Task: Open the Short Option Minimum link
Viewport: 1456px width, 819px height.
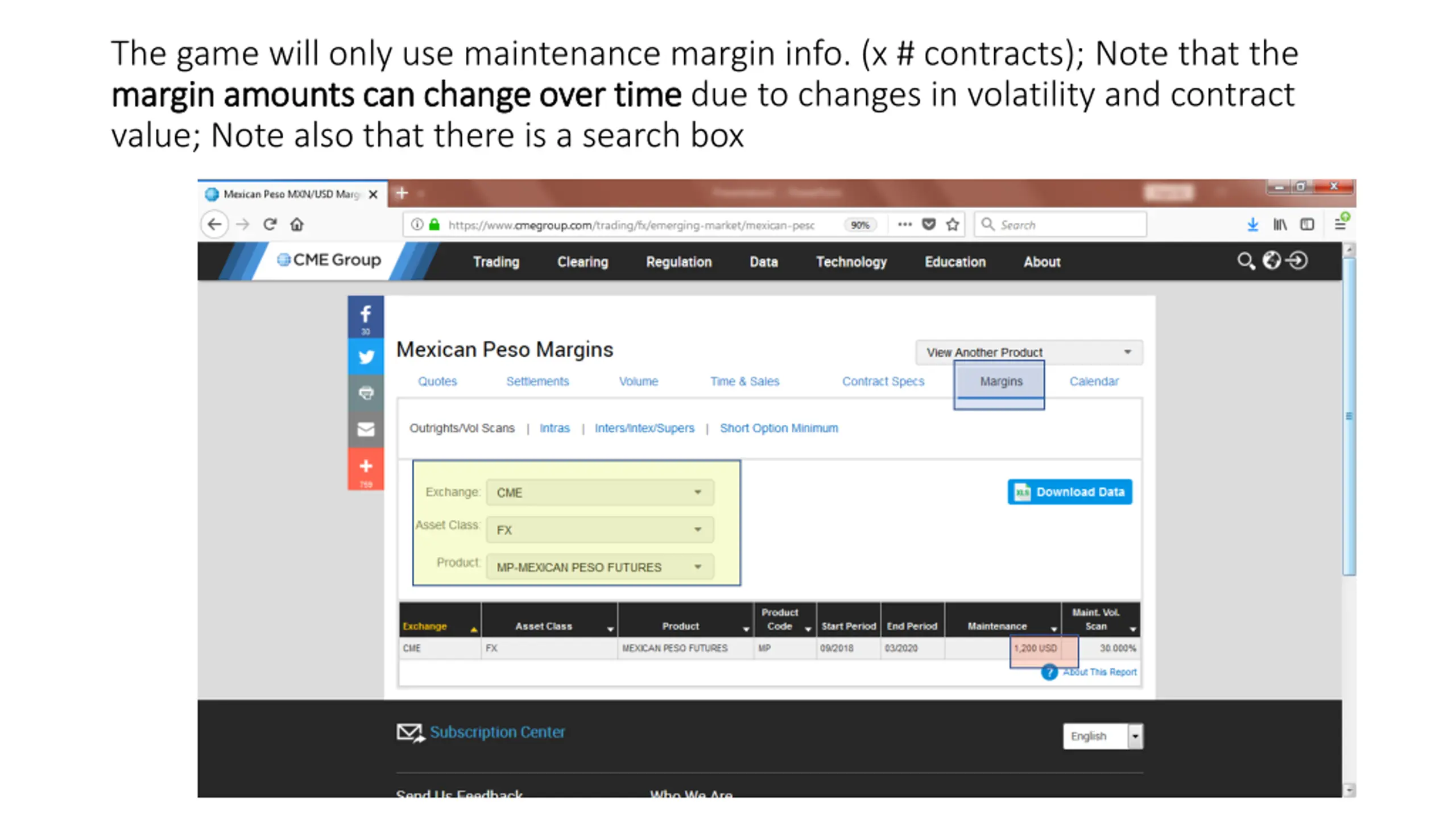Action: coord(779,428)
